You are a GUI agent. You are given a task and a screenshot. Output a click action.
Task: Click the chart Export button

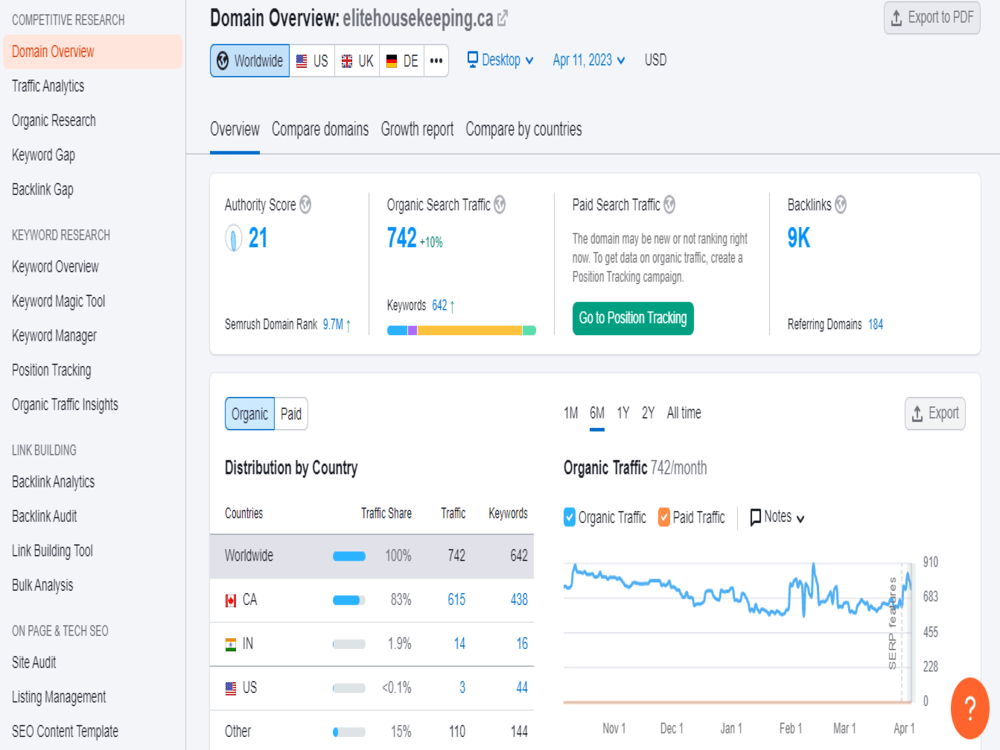[x=935, y=414]
